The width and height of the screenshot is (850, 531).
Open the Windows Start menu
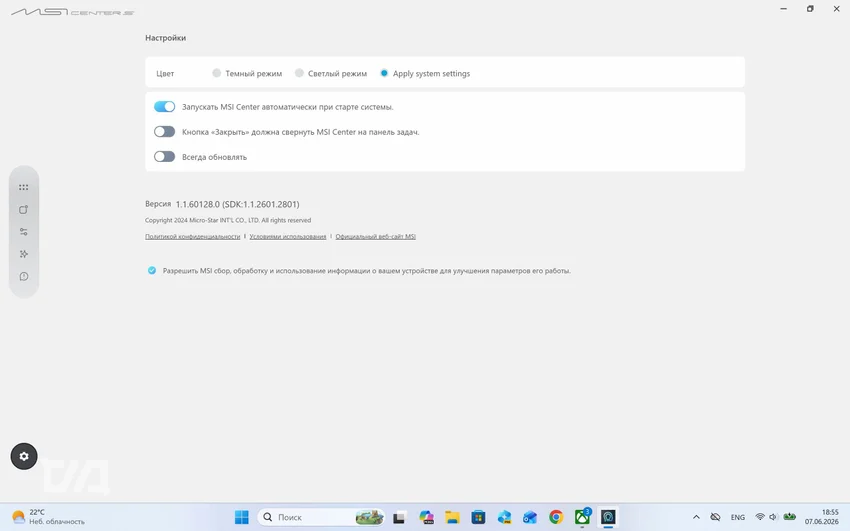click(242, 517)
